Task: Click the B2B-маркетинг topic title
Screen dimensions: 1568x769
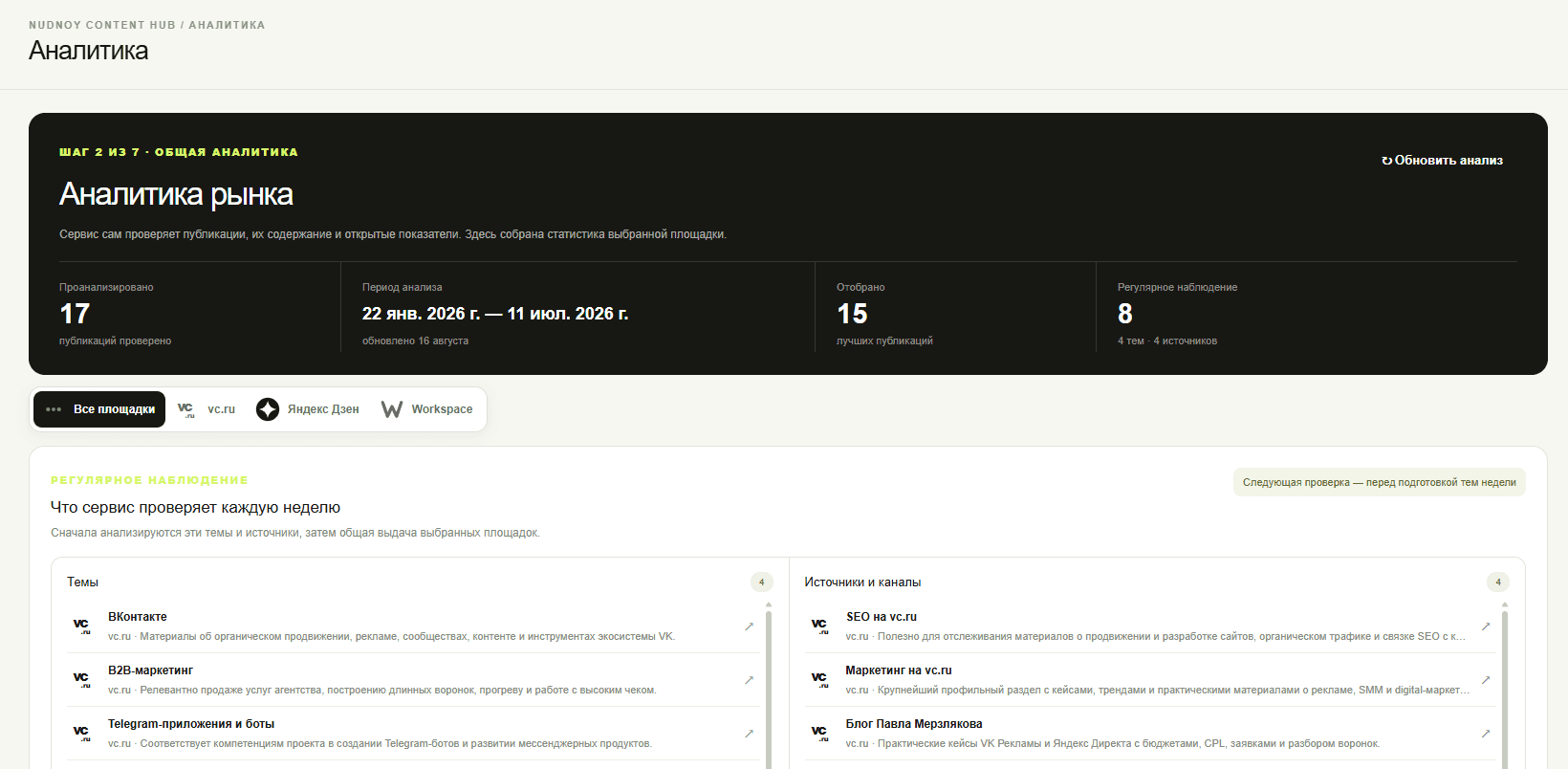Action: tap(150, 670)
